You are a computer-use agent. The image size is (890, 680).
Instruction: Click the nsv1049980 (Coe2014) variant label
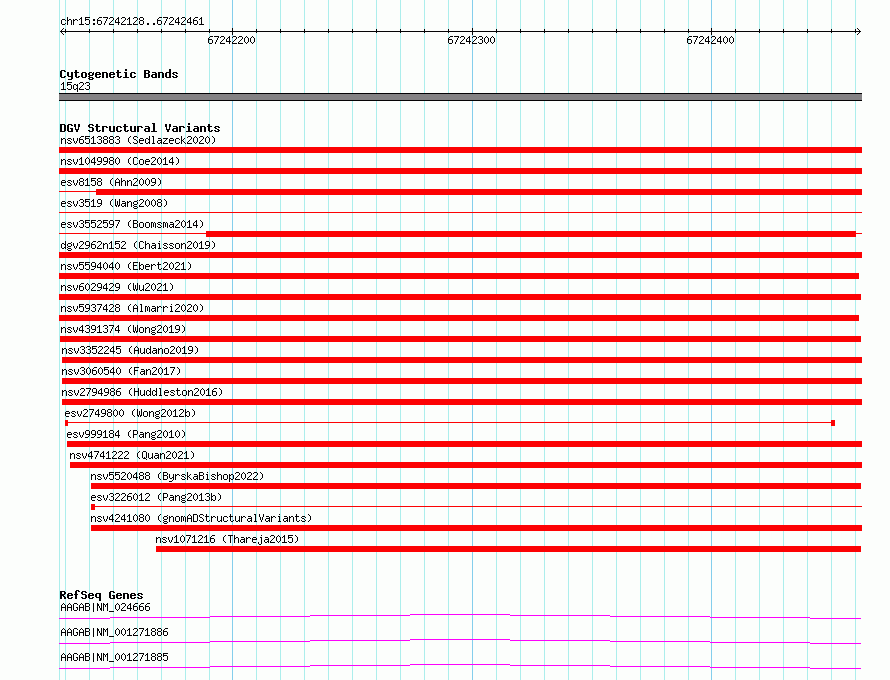coord(120,161)
